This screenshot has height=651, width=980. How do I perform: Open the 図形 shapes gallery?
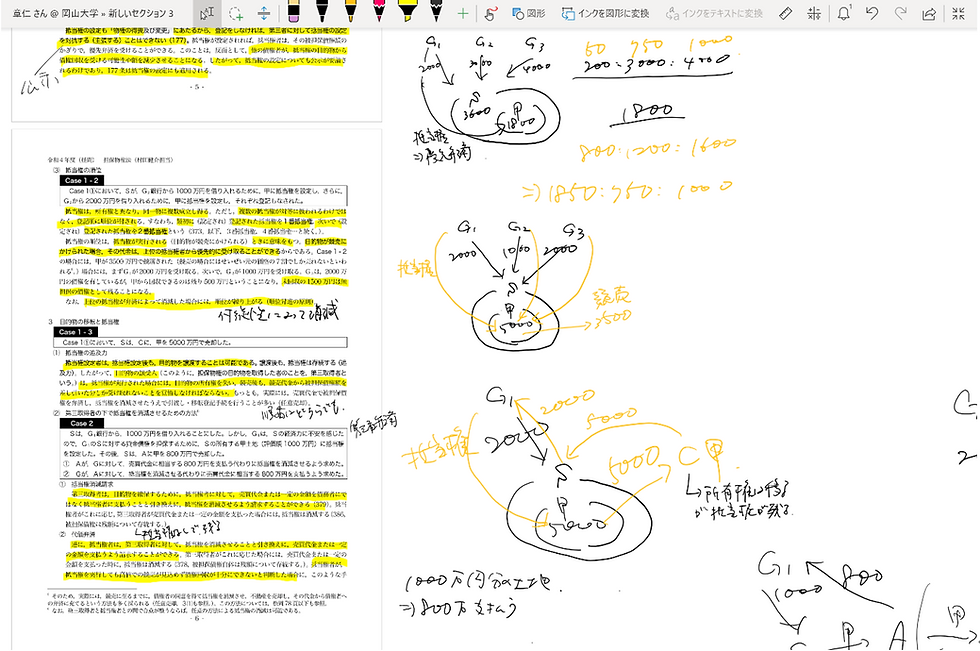(x=529, y=13)
